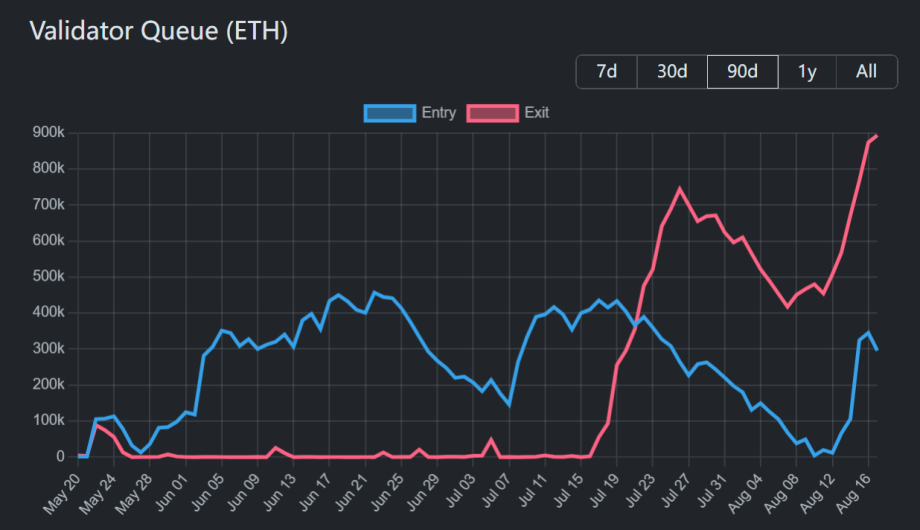Screen dimensions: 920x530
Task: Click the blue Entry legend swatch
Action: 390,113
